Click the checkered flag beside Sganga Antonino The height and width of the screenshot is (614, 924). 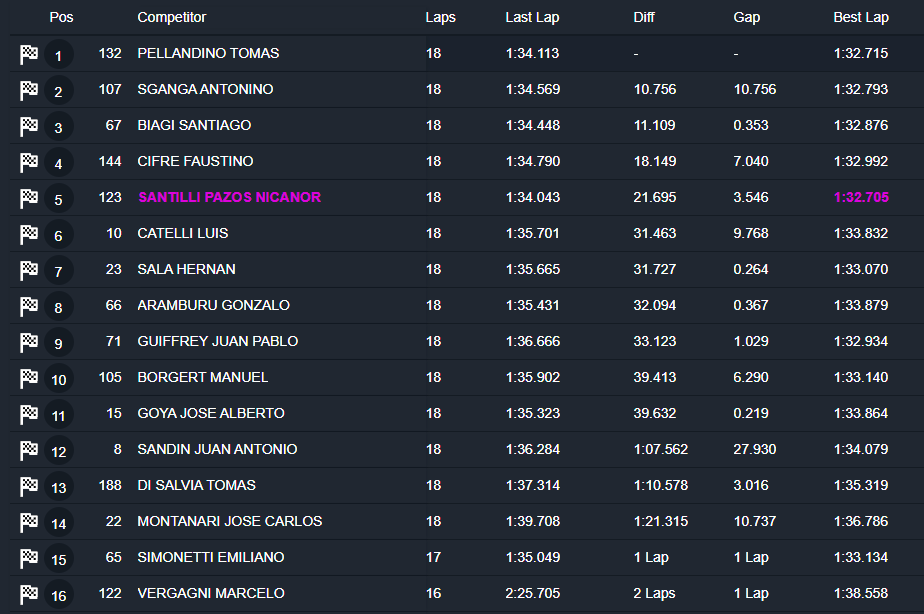29,91
